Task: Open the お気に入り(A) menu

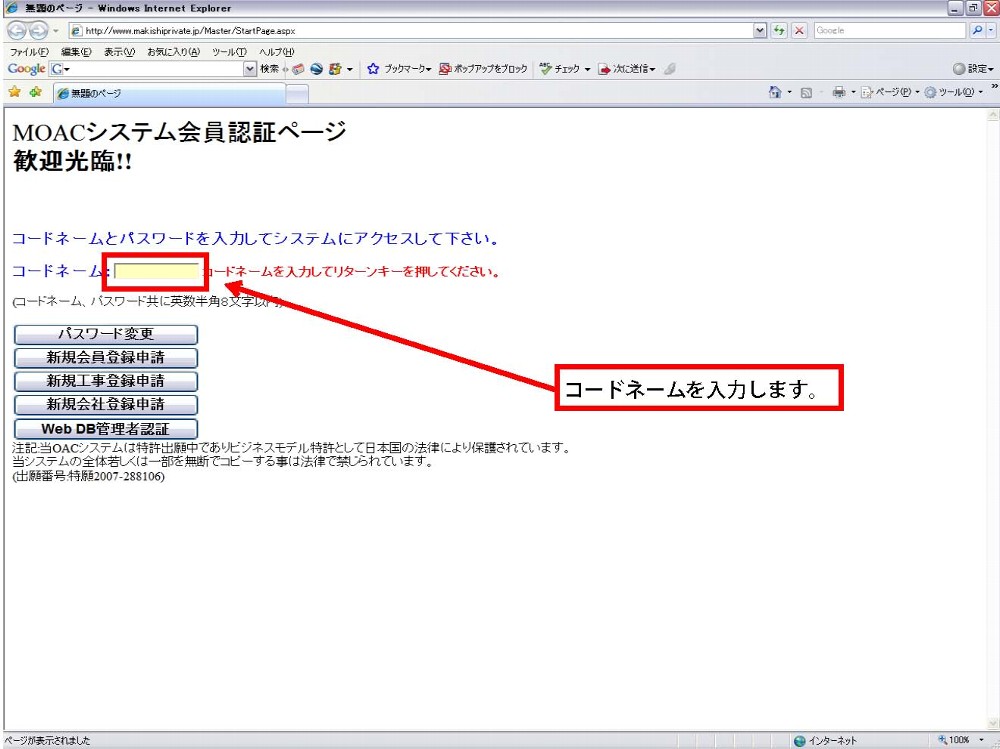Action: (173, 52)
